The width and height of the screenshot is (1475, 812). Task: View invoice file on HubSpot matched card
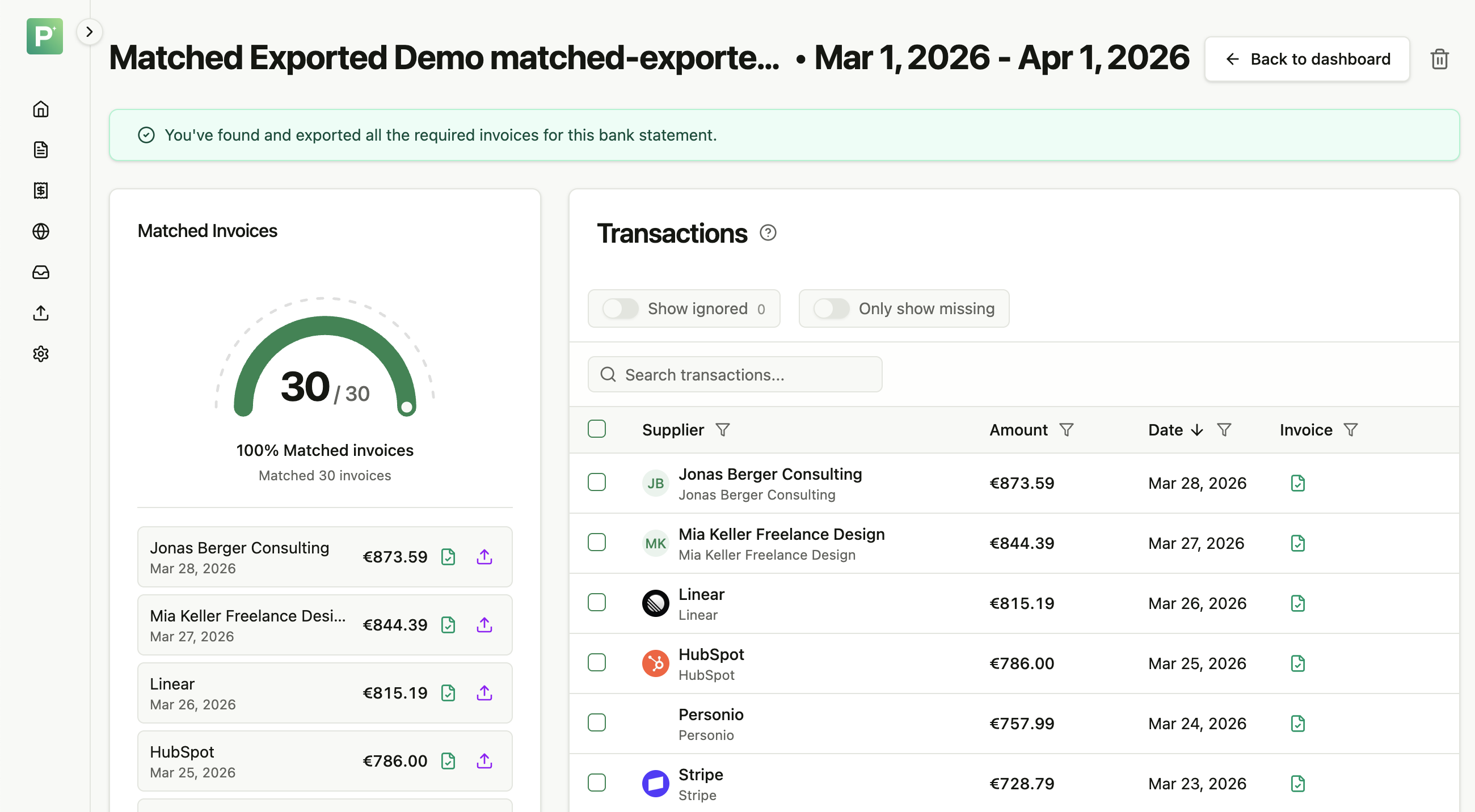(448, 761)
